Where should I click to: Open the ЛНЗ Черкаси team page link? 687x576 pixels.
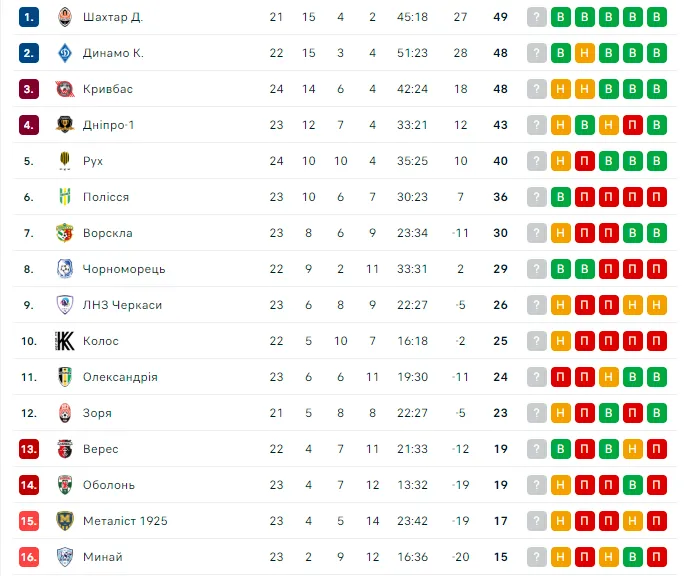point(122,305)
